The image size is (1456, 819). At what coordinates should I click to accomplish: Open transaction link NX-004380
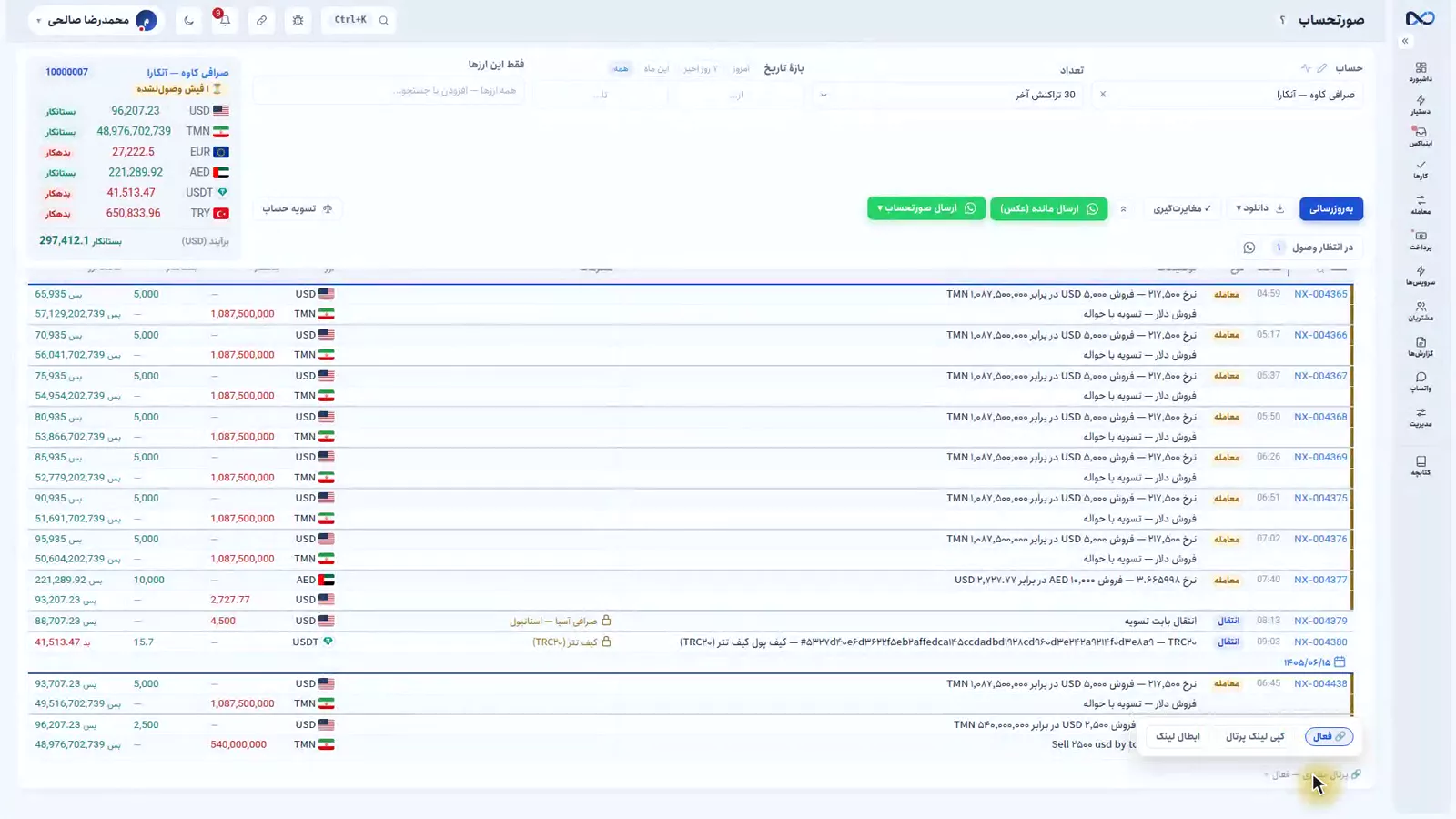click(x=1320, y=642)
